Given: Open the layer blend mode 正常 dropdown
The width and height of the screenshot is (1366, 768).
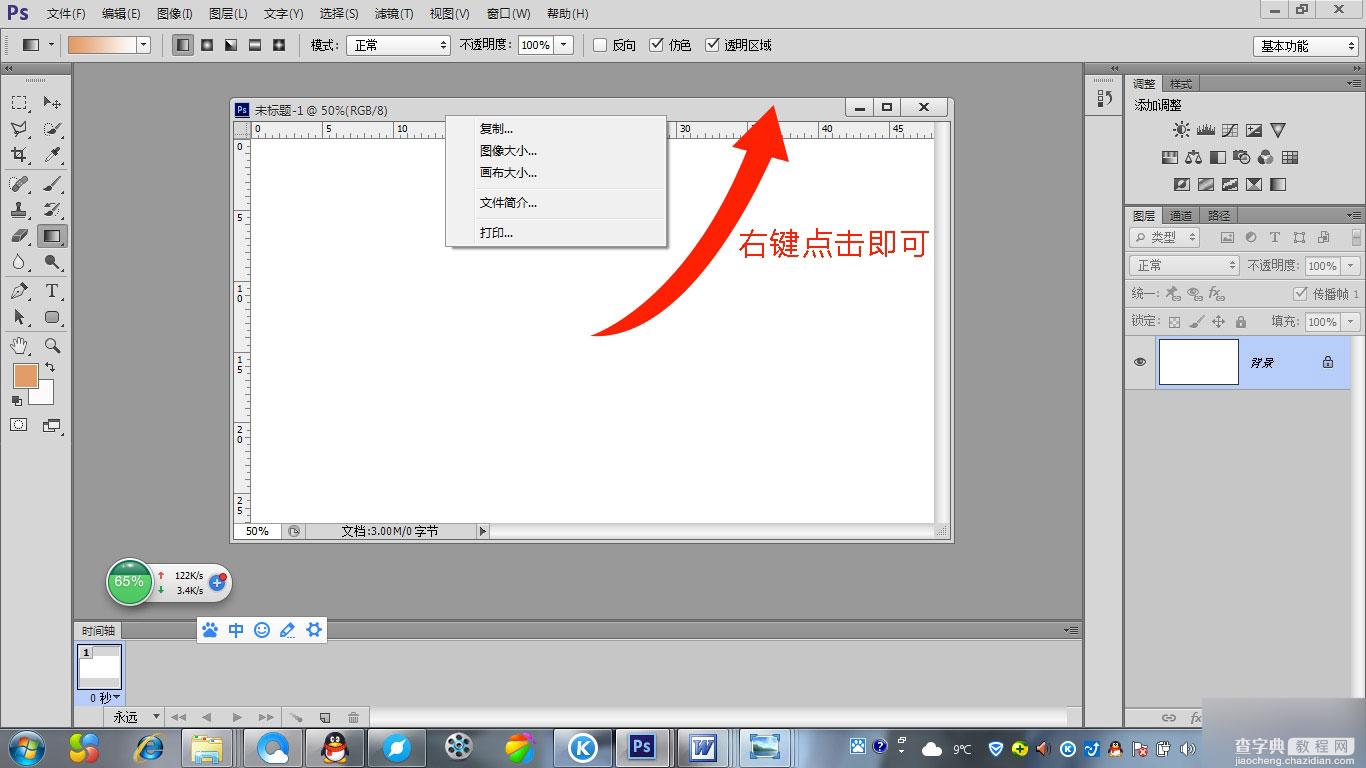Looking at the screenshot, I should click(x=1184, y=265).
